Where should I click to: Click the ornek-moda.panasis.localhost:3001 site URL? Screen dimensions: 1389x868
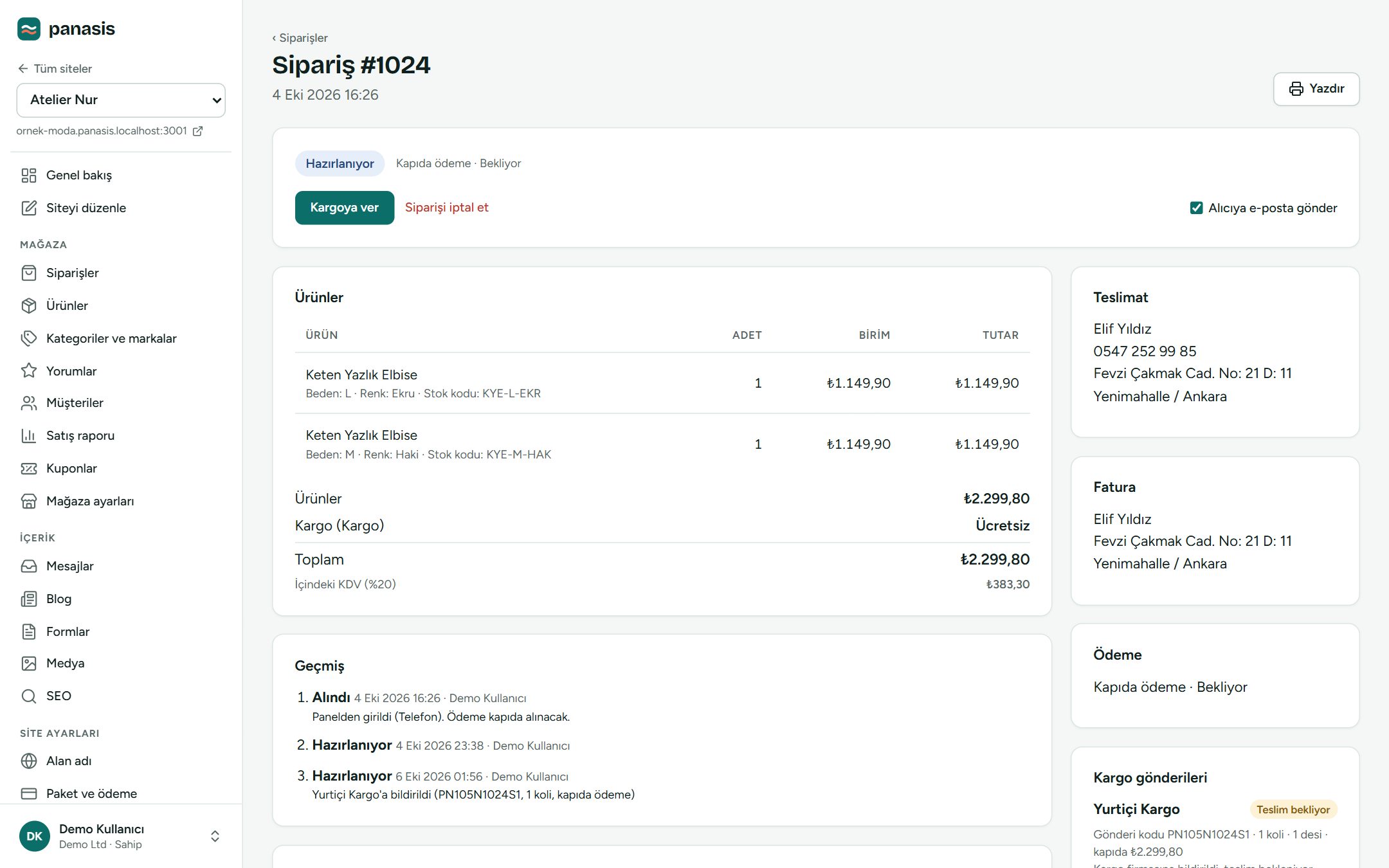[102, 131]
